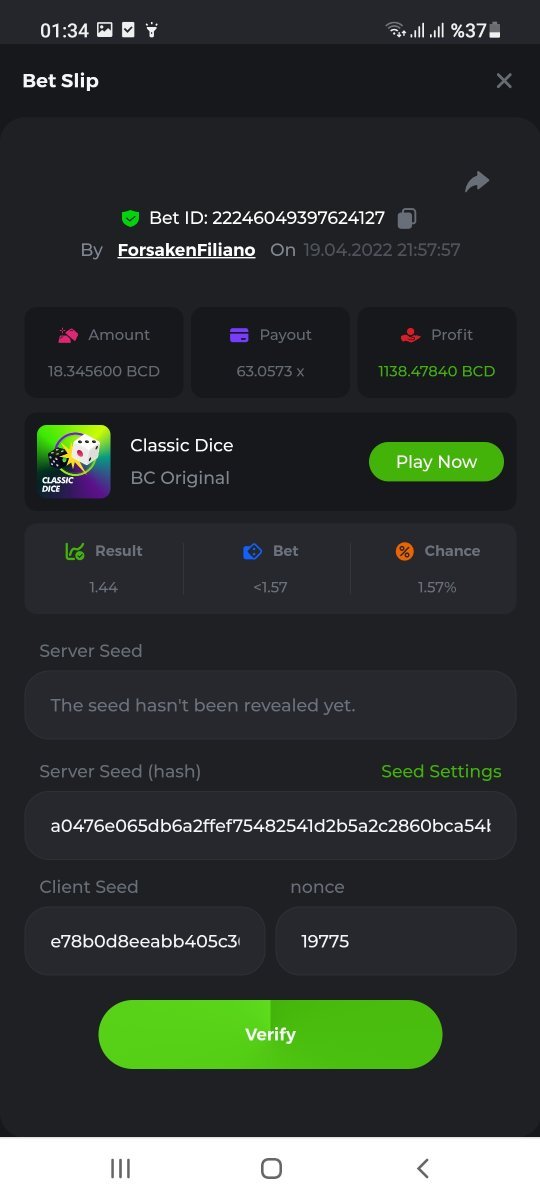This screenshot has width=540, height=1200.
Task: Select the Server Seed hash field
Action: pyautogui.click(x=270, y=826)
